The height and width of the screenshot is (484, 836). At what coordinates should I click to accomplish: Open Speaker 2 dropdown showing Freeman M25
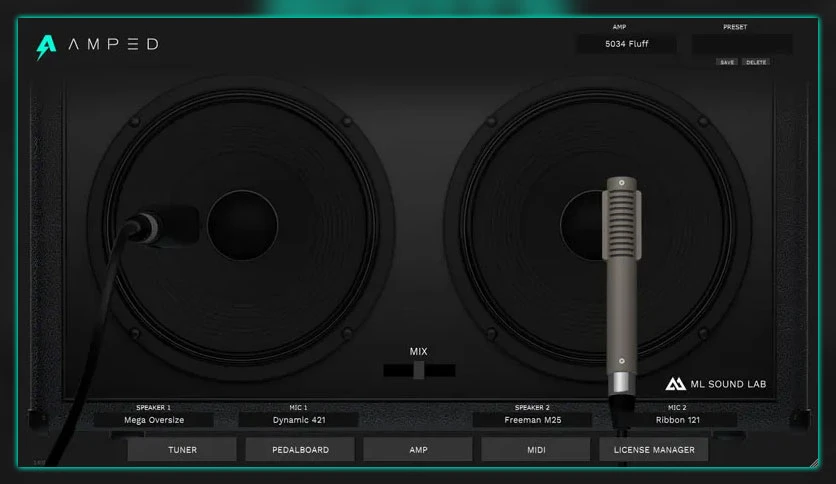[532, 420]
